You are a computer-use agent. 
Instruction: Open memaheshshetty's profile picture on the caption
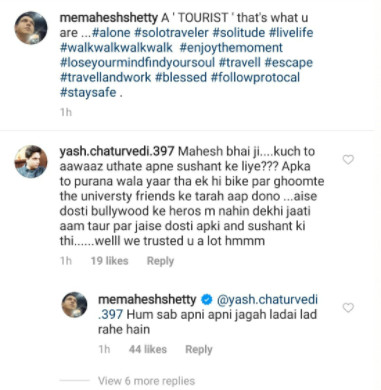(31, 28)
